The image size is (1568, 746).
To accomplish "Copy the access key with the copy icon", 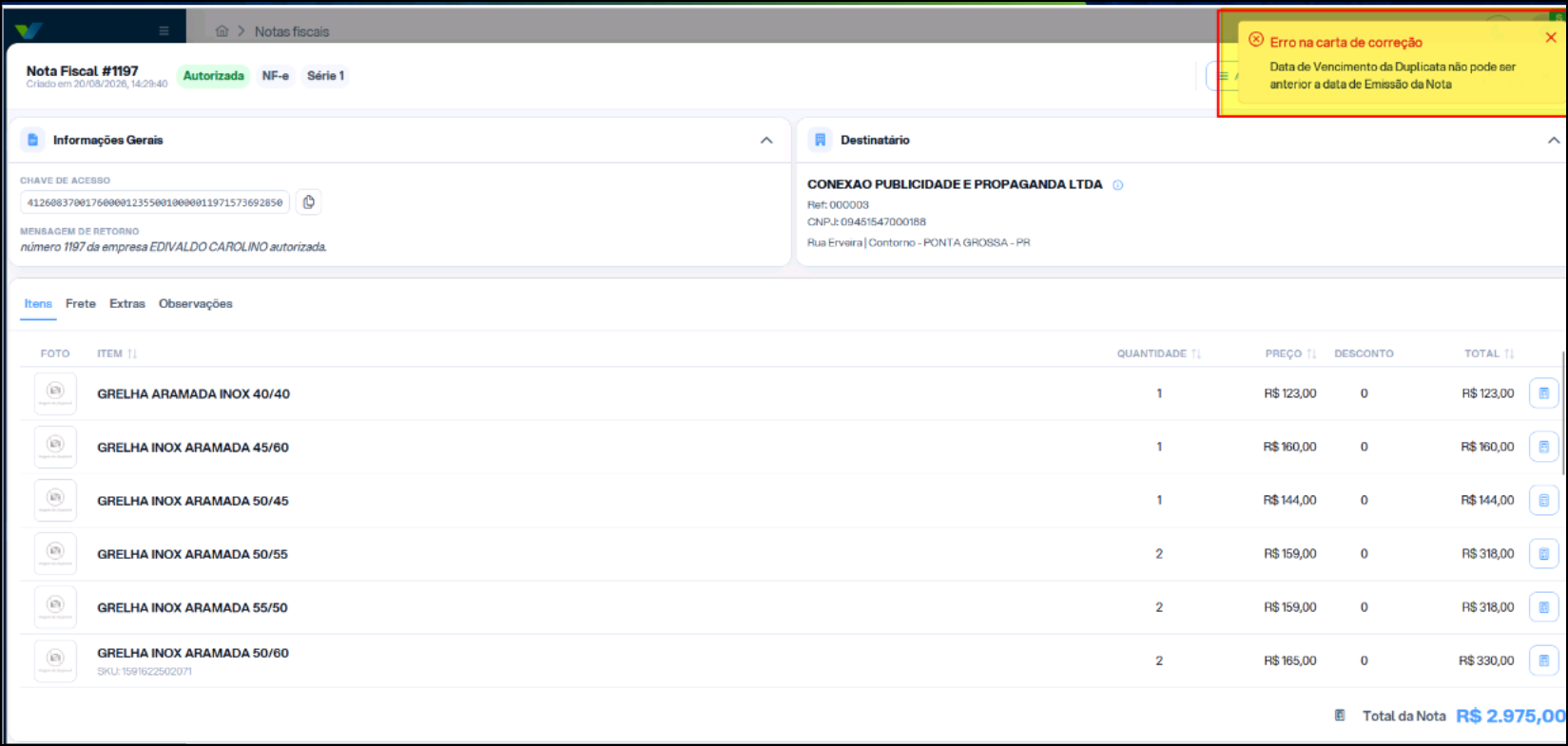I will tap(309, 202).
